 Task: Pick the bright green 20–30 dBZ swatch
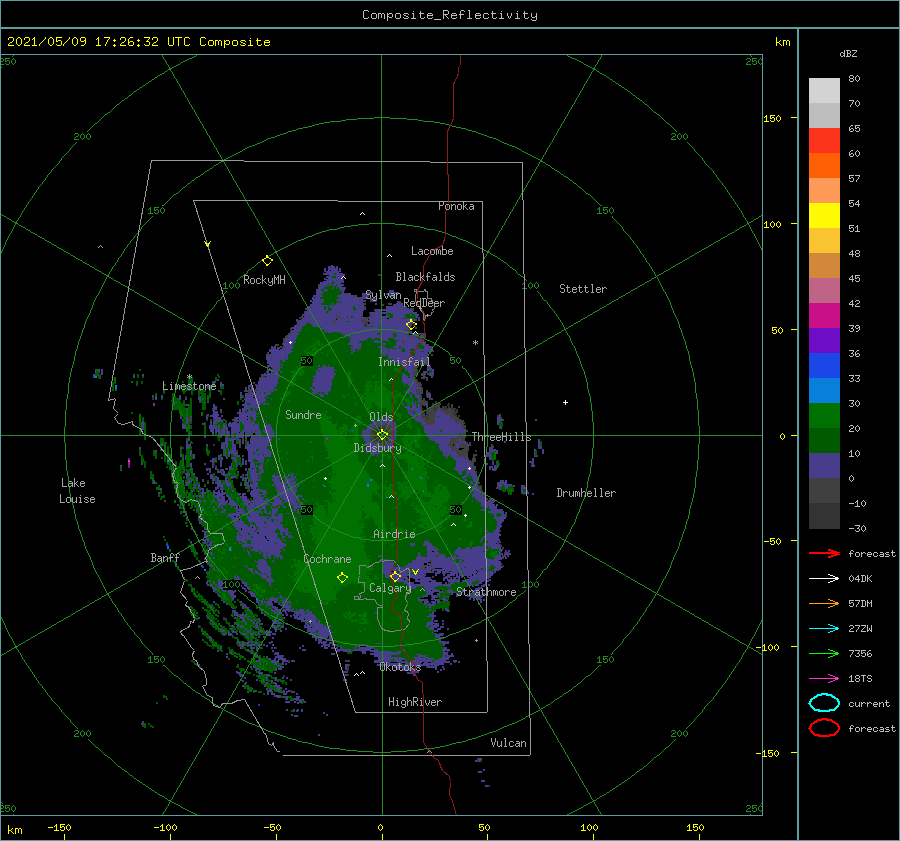[x=824, y=416]
